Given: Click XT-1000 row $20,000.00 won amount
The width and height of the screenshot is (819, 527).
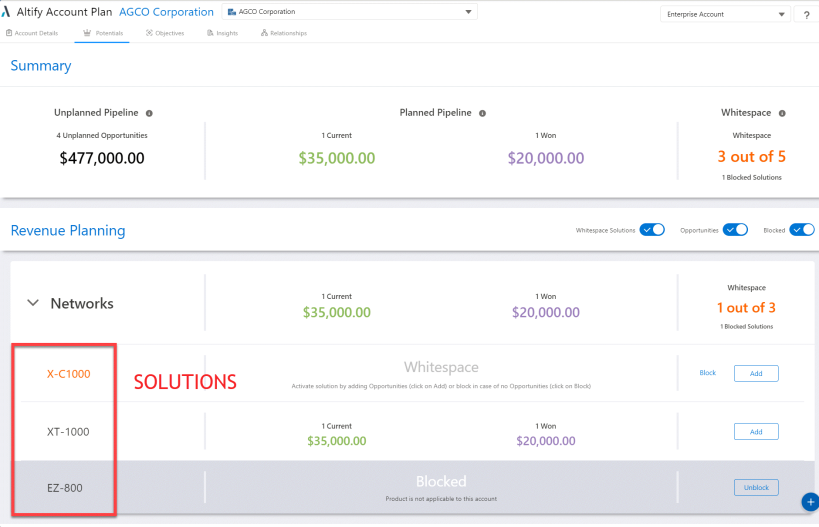Looking at the screenshot, I should pyautogui.click(x=546, y=441).
